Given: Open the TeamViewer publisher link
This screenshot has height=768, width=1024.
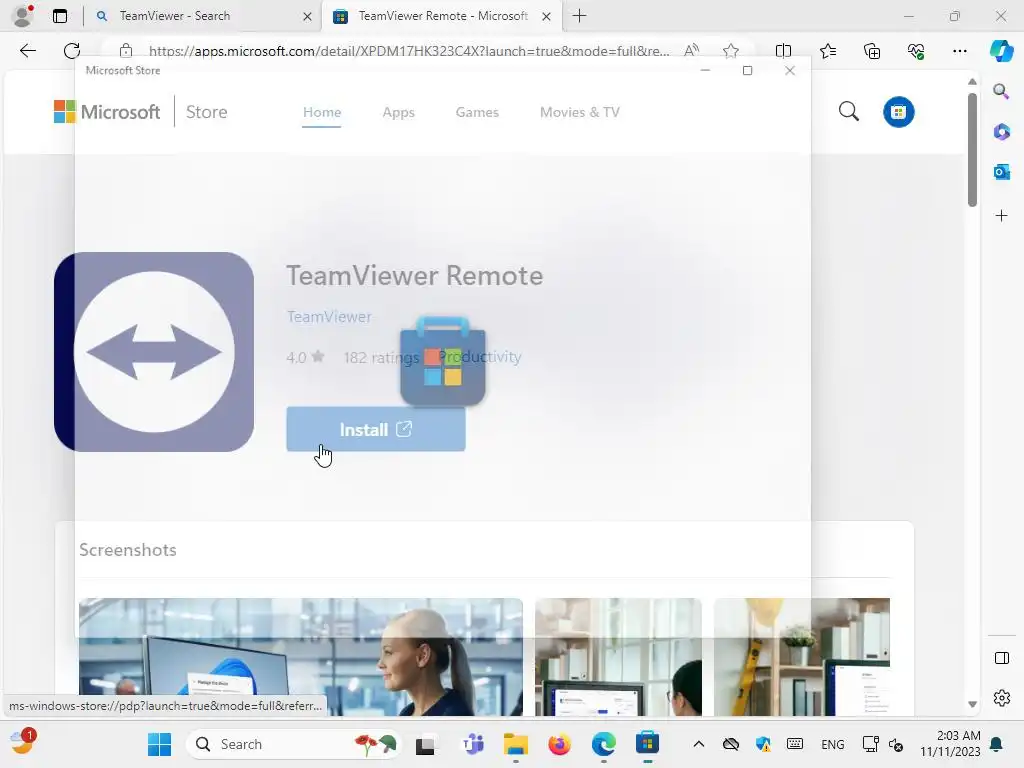Looking at the screenshot, I should point(328,317).
